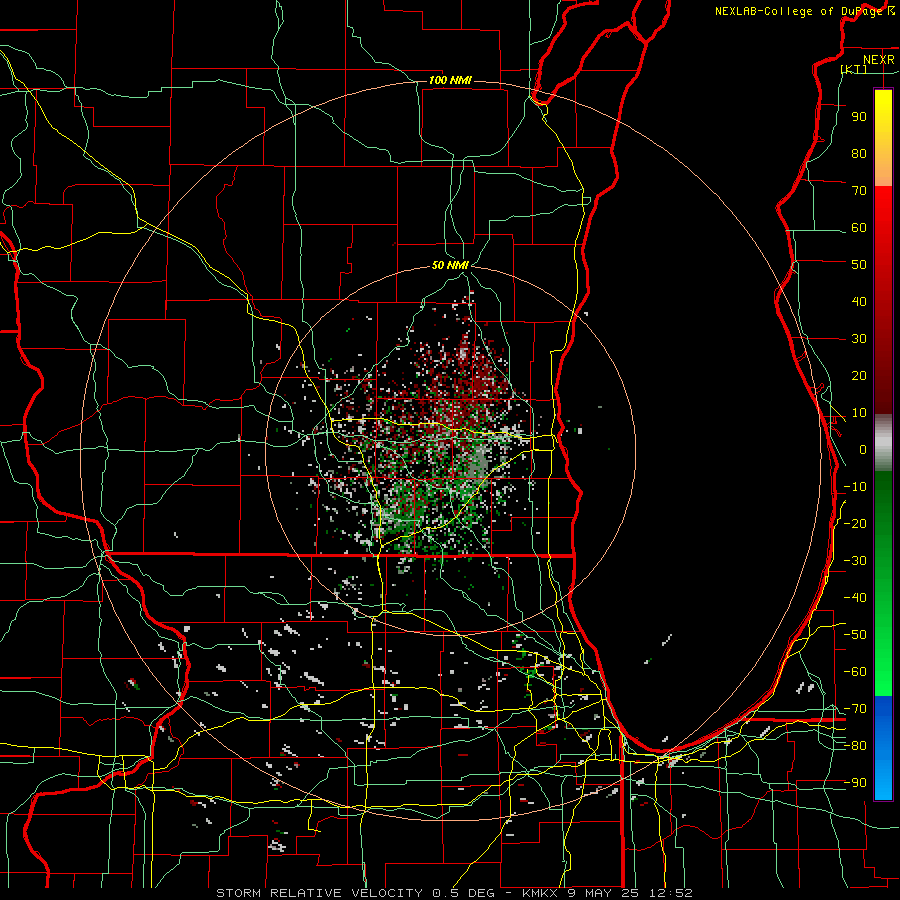Click the 30 value on color scale
The height and width of the screenshot is (900, 900).
[859, 339]
